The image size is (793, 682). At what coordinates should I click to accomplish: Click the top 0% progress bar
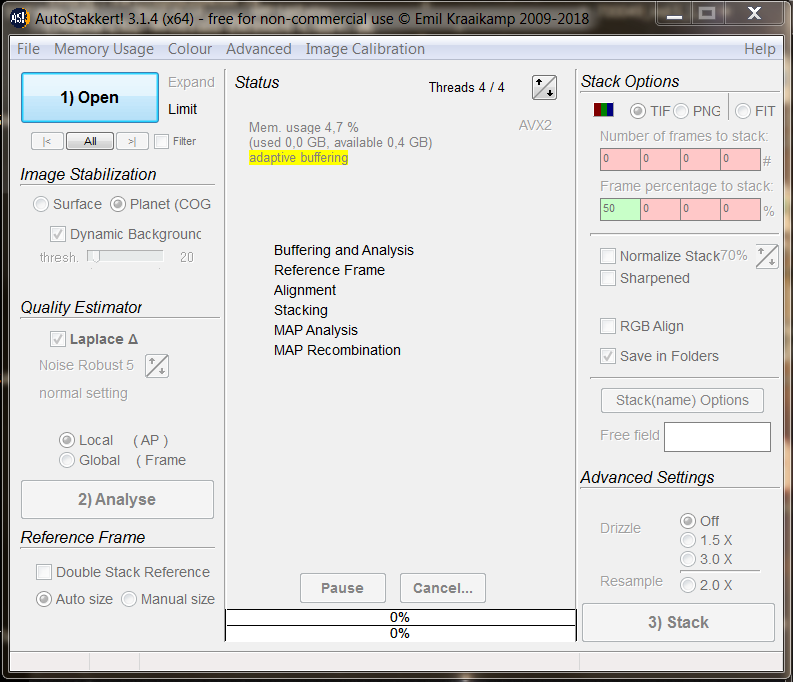tap(400, 617)
